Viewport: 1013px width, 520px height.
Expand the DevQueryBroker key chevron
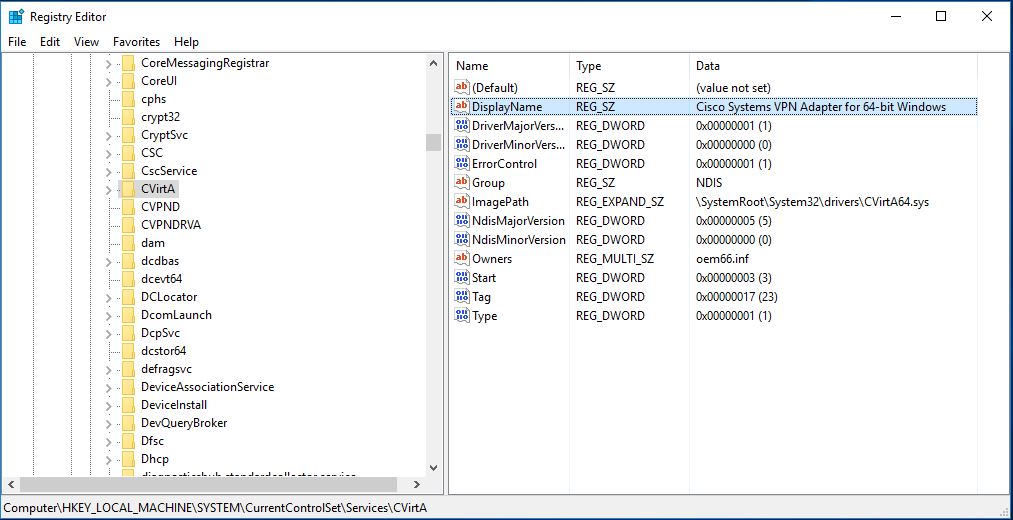pos(109,423)
